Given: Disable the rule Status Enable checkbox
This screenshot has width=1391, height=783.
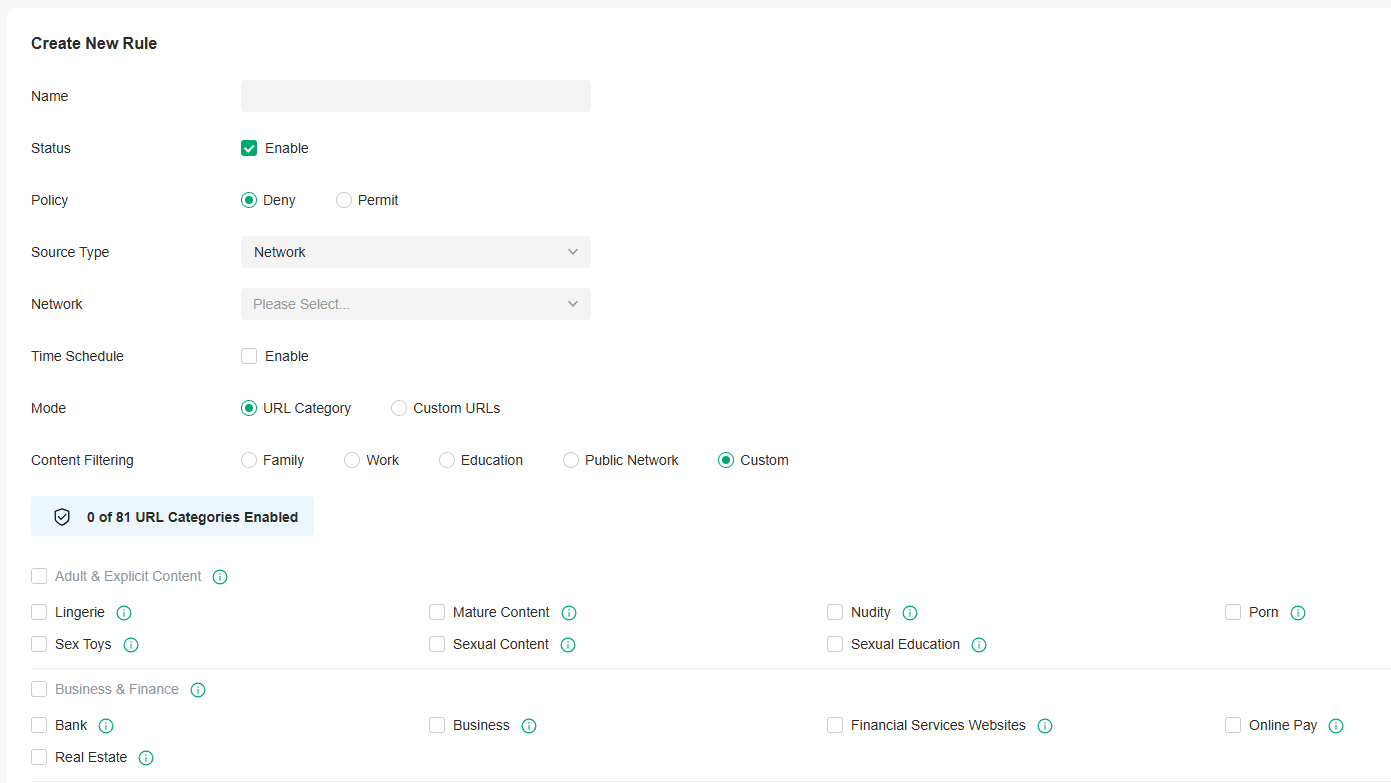Looking at the screenshot, I should click(x=248, y=147).
